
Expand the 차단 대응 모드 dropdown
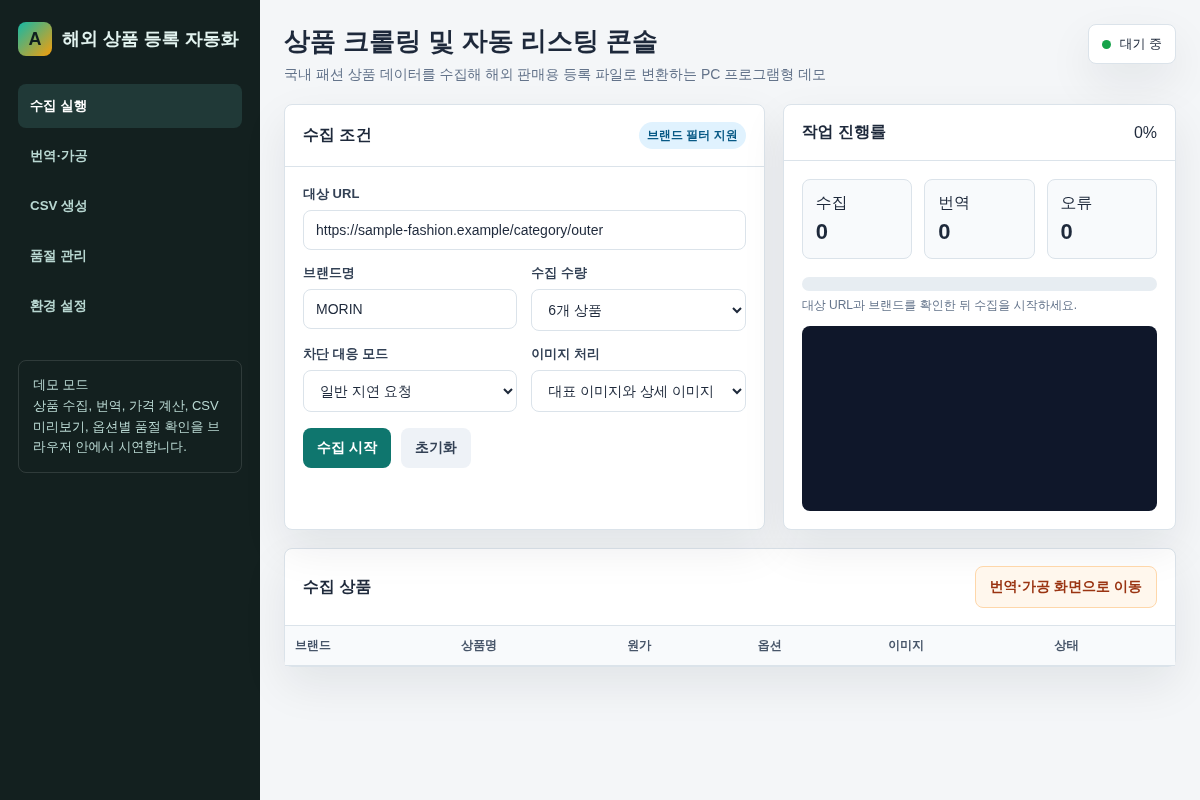pyautogui.click(x=410, y=391)
